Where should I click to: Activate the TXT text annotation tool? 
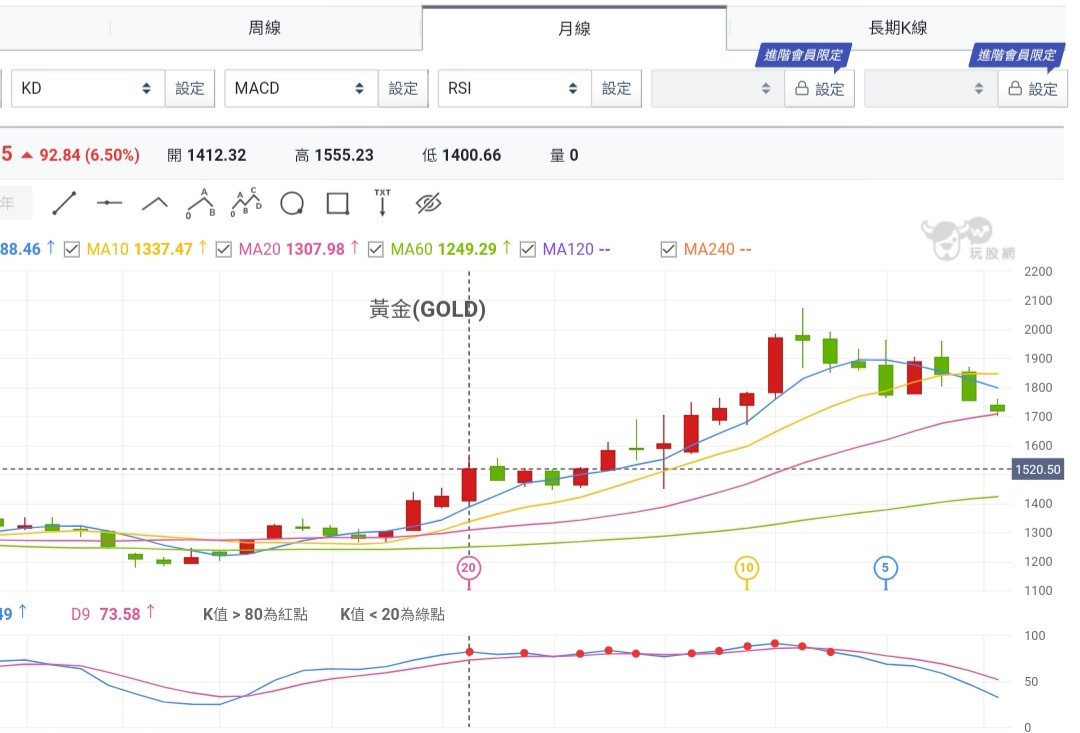pos(382,202)
